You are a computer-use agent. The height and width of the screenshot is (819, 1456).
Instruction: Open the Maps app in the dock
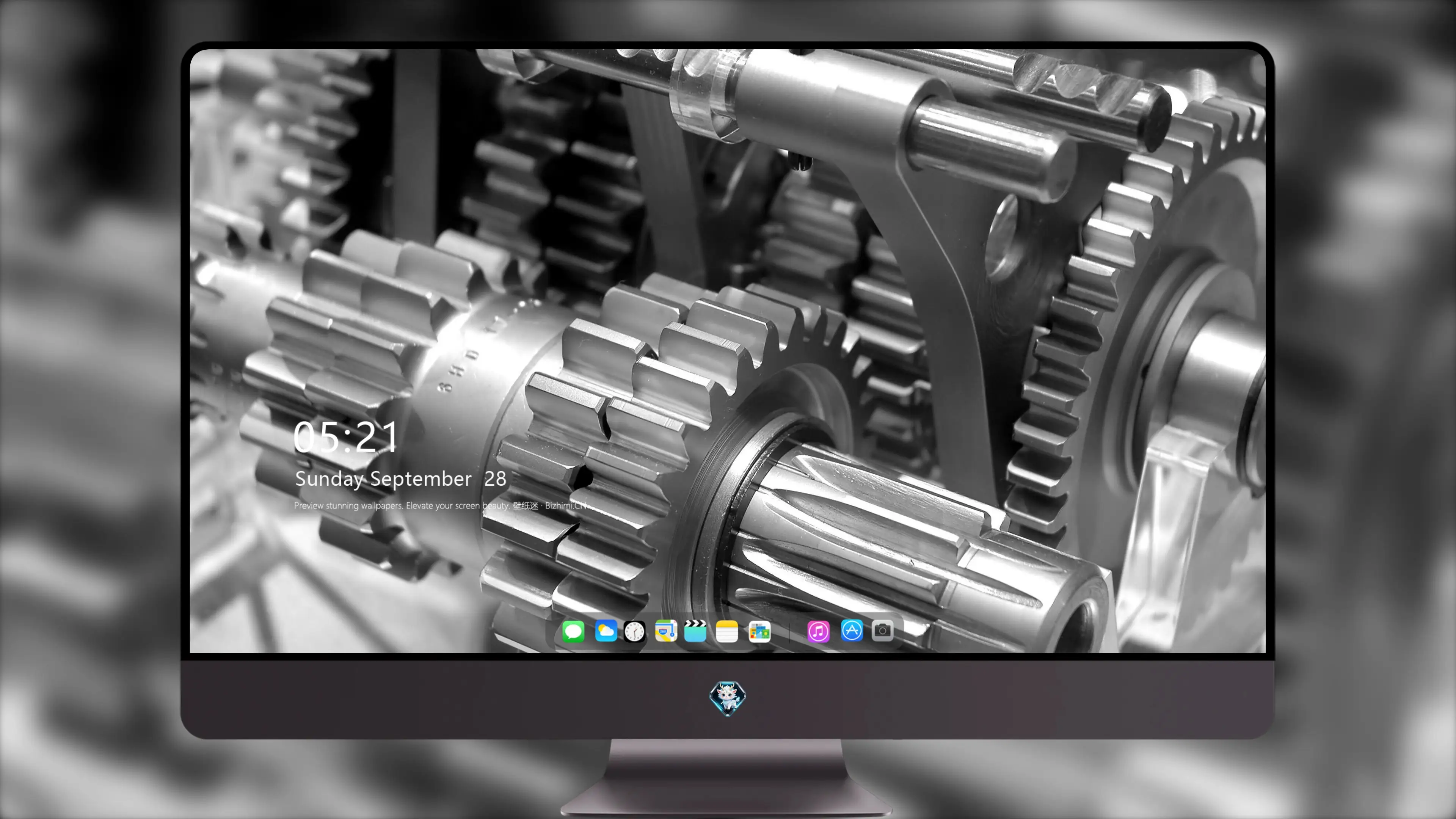(x=666, y=631)
